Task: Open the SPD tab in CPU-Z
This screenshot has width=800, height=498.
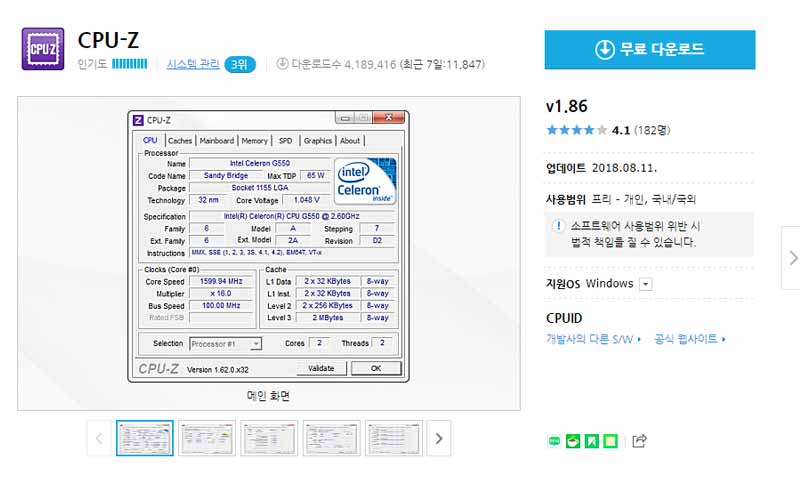Action: 286,141
